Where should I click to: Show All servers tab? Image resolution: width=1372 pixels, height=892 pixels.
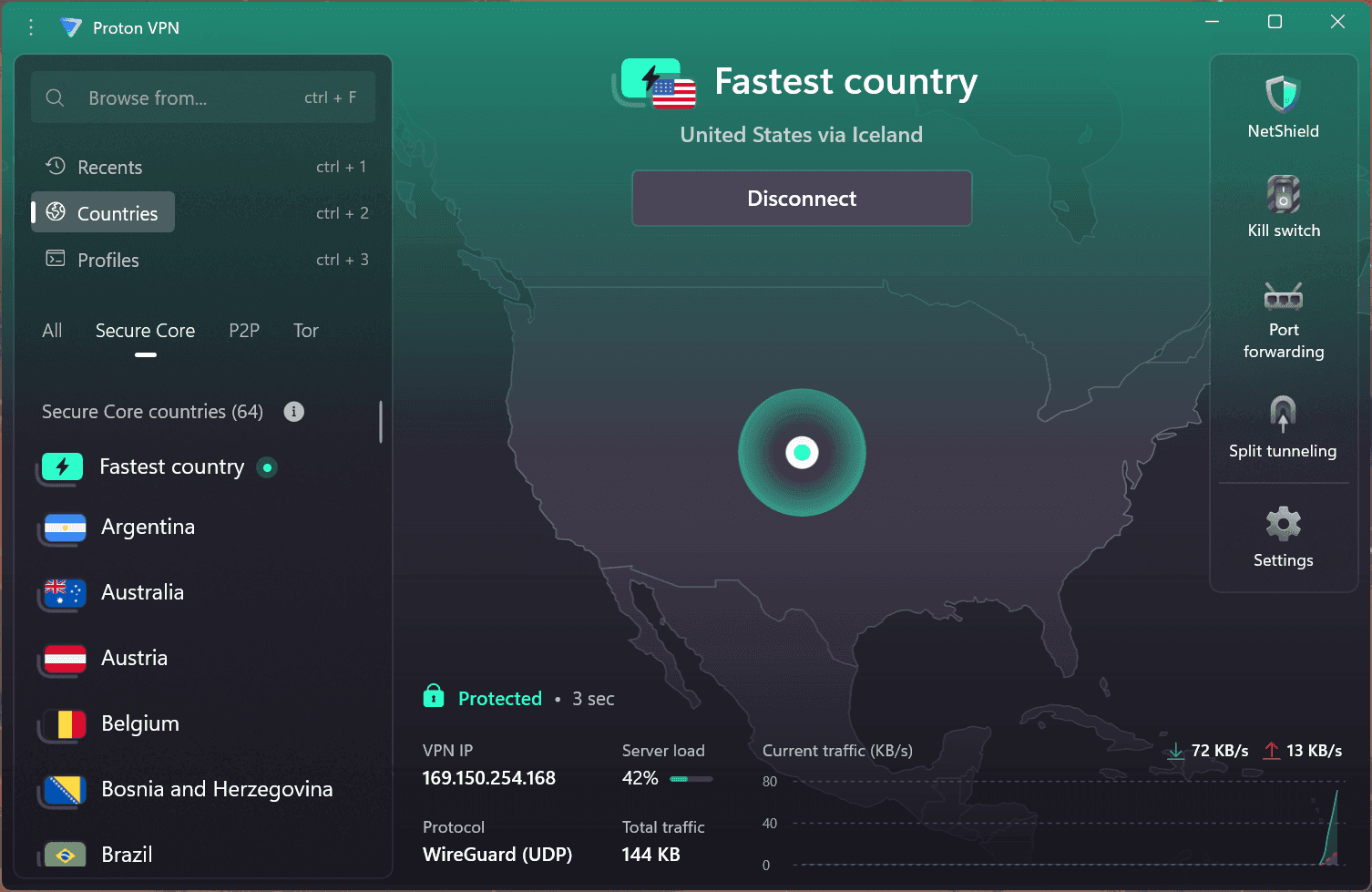click(x=52, y=331)
